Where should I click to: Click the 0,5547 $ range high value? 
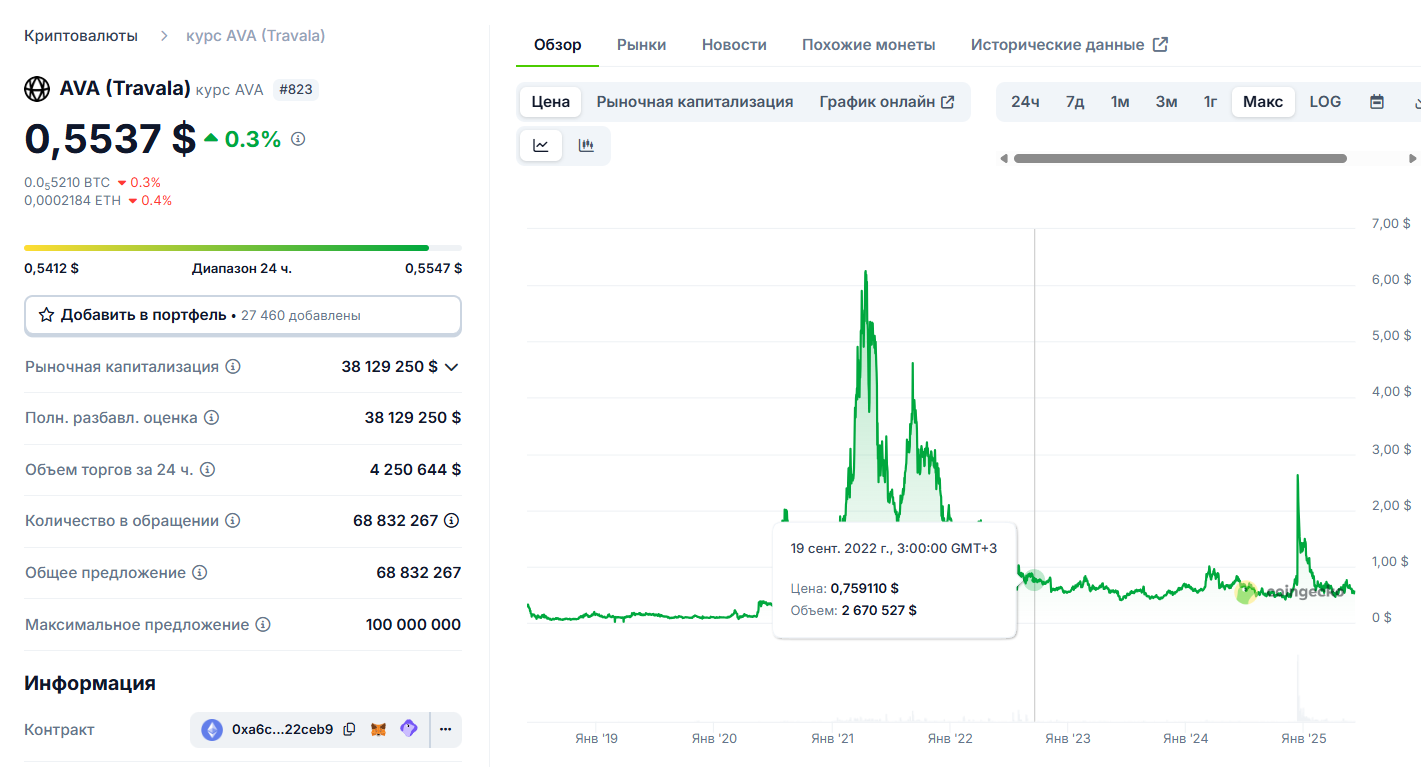(x=434, y=268)
